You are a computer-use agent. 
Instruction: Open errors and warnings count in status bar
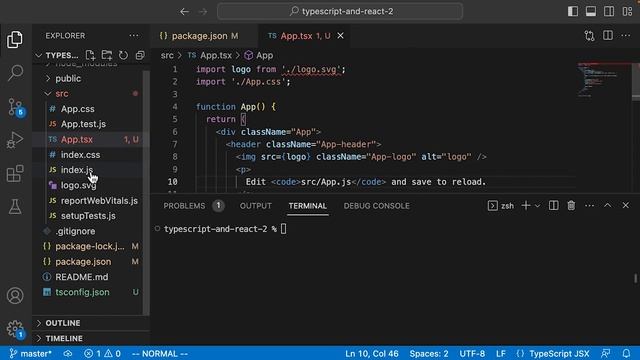click(x=102, y=353)
